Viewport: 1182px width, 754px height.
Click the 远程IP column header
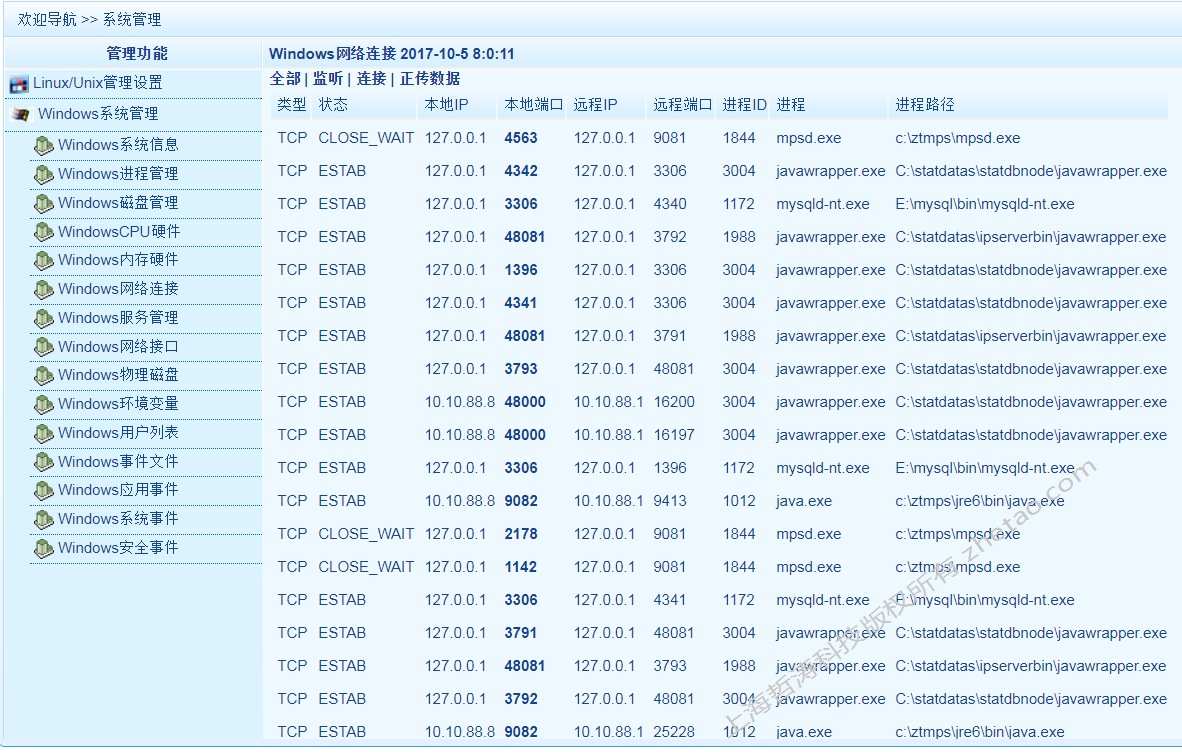tap(596, 105)
